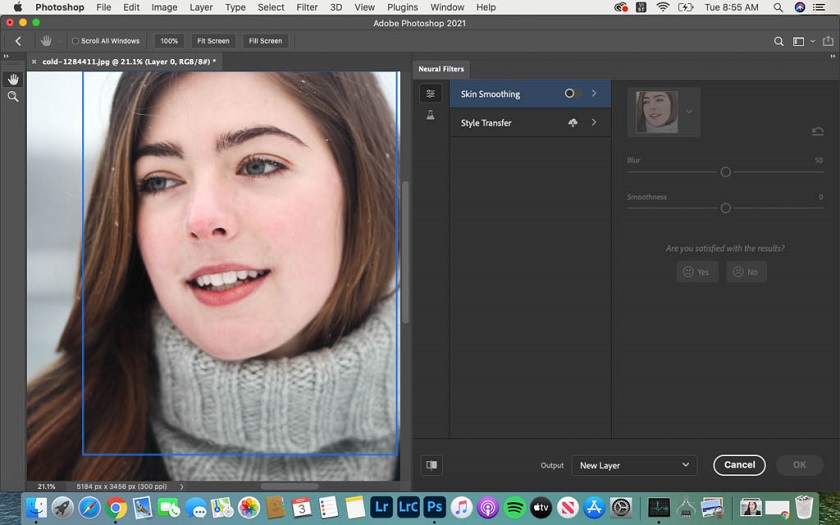Viewport: 840px width, 525px height.
Task: Select the Hand tool in left toolbar
Action: (13, 79)
